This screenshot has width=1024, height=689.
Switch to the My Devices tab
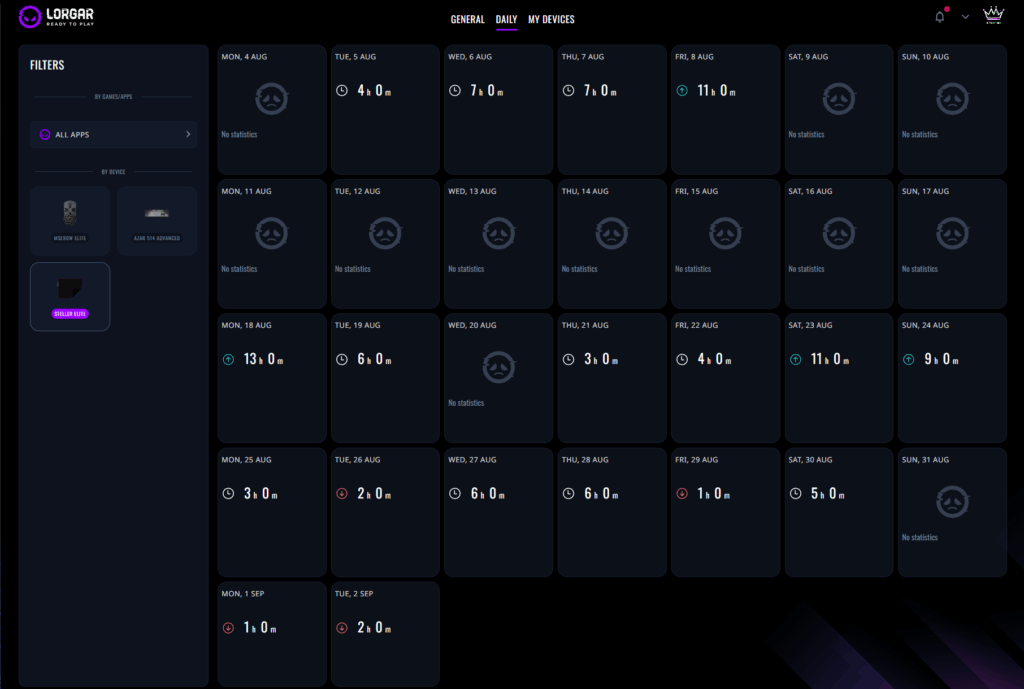click(551, 19)
